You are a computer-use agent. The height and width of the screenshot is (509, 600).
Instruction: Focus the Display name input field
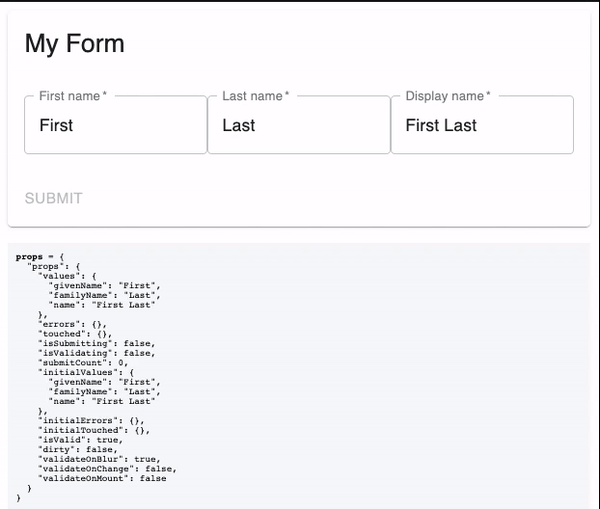[x=482, y=125]
